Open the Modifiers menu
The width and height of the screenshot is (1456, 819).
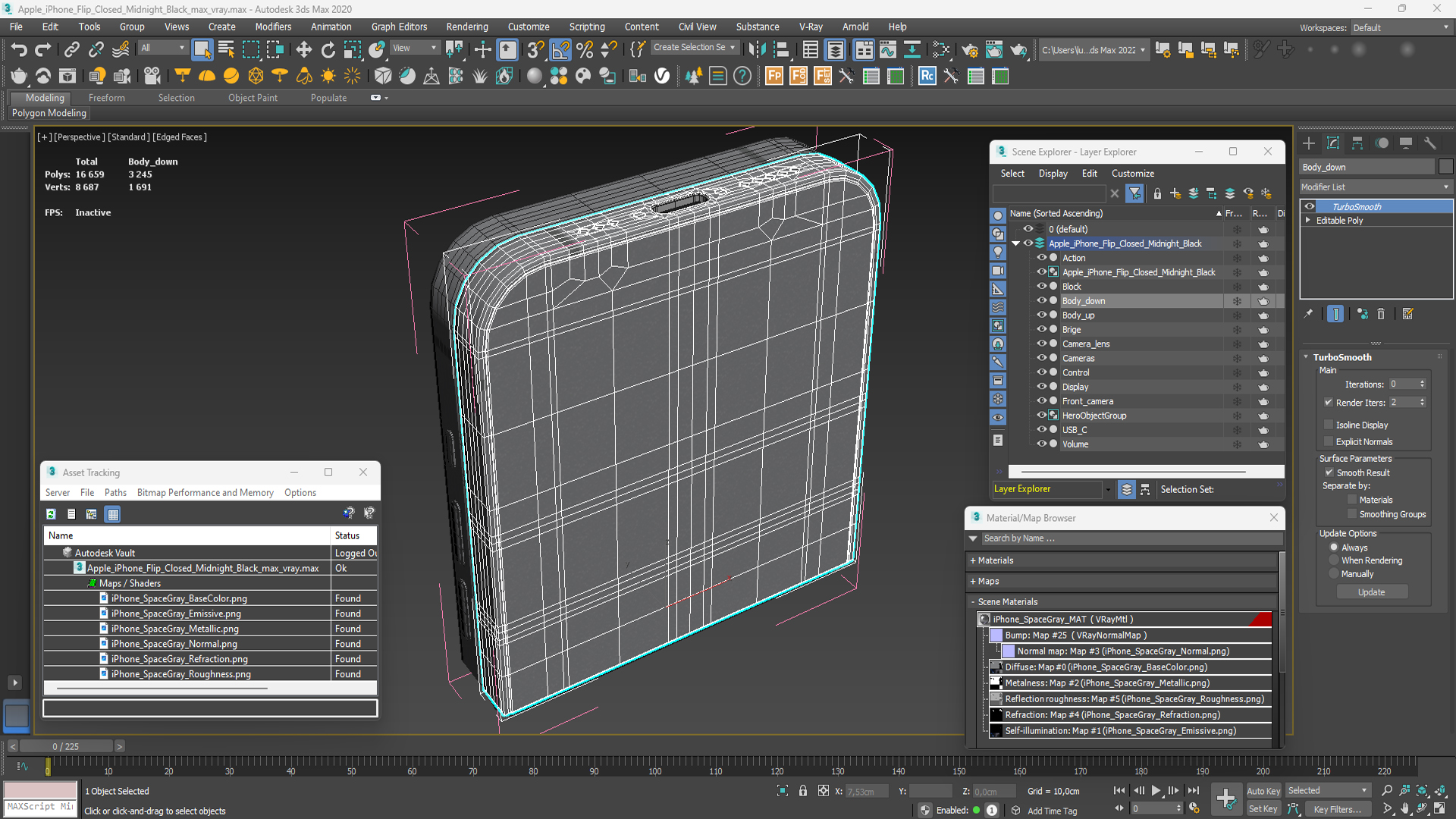click(273, 27)
